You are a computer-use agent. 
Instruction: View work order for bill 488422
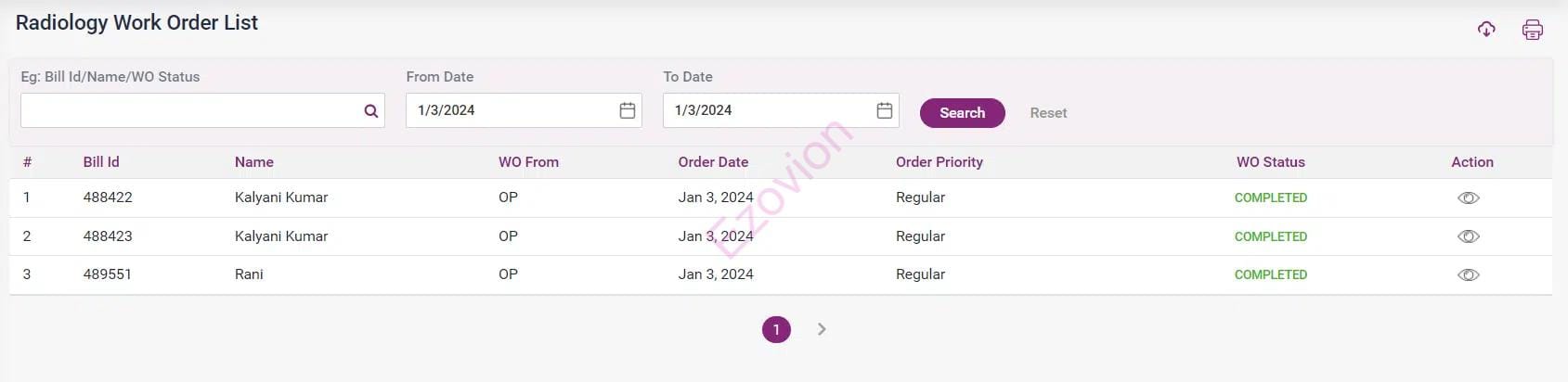click(1468, 198)
